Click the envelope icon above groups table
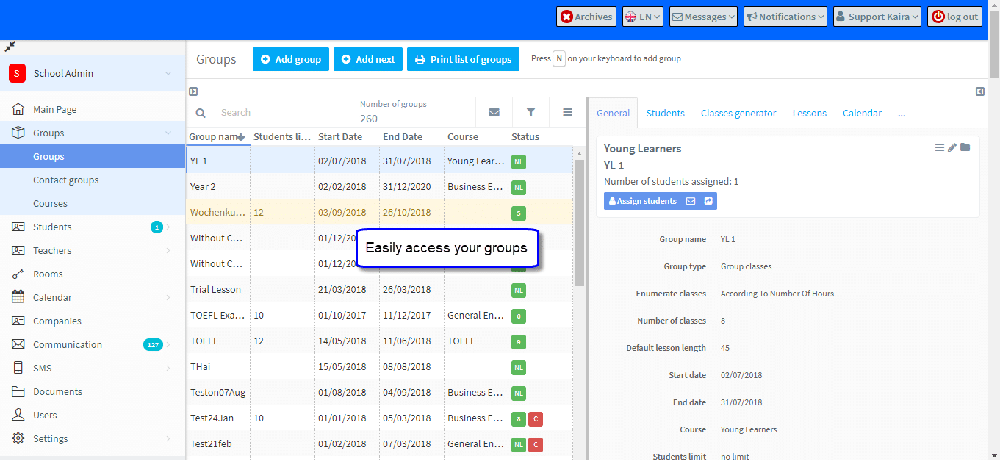The width and height of the screenshot is (1000, 460). tap(494, 112)
